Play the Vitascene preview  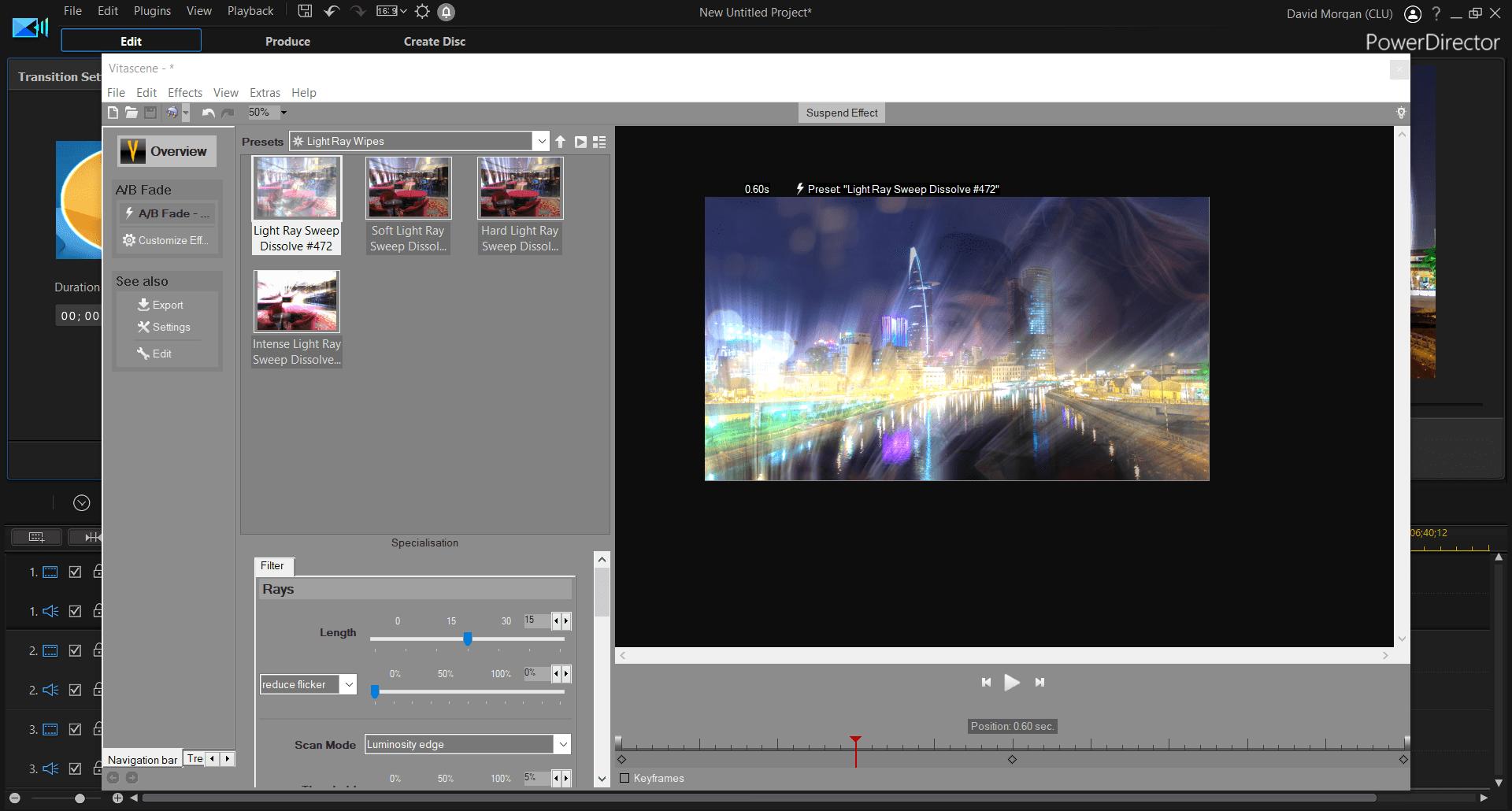click(1012, 682)
